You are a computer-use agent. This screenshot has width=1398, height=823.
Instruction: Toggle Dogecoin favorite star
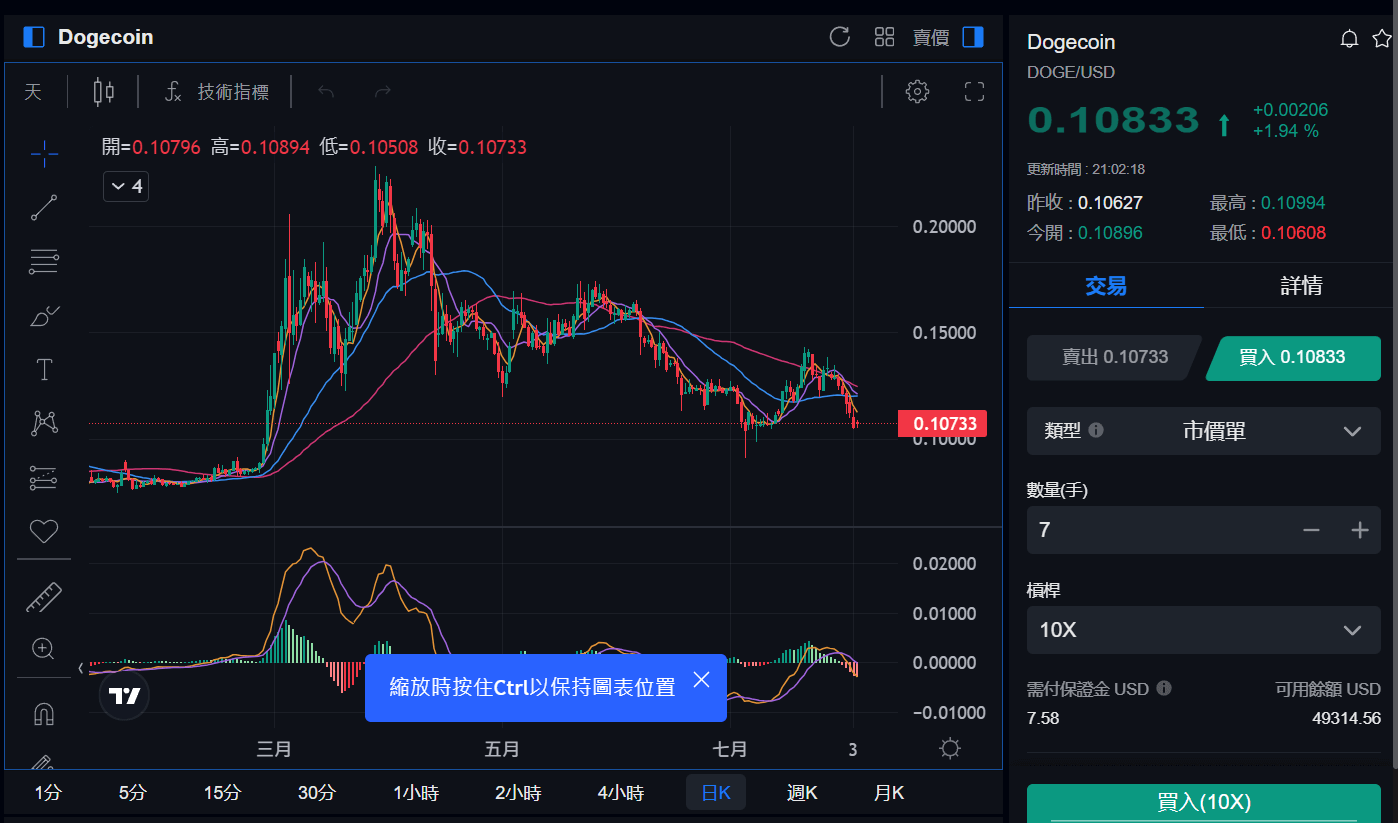(1381, 39)
